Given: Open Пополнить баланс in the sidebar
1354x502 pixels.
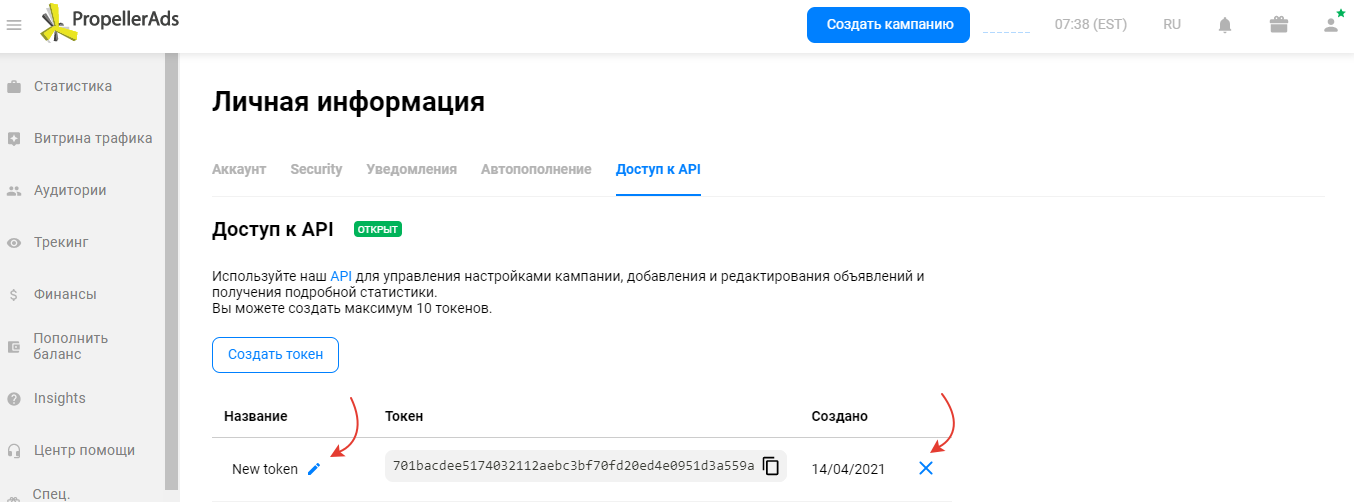Looking at the screenshot, I should tap(71, 346).
